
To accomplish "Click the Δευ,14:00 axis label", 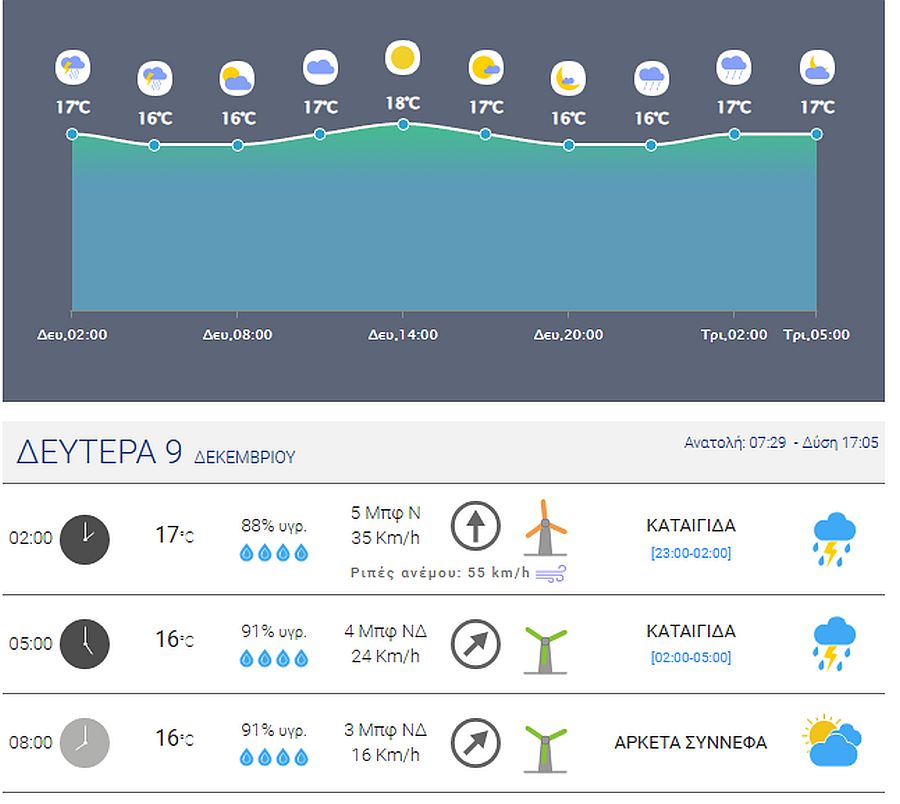I will (402, 335).
